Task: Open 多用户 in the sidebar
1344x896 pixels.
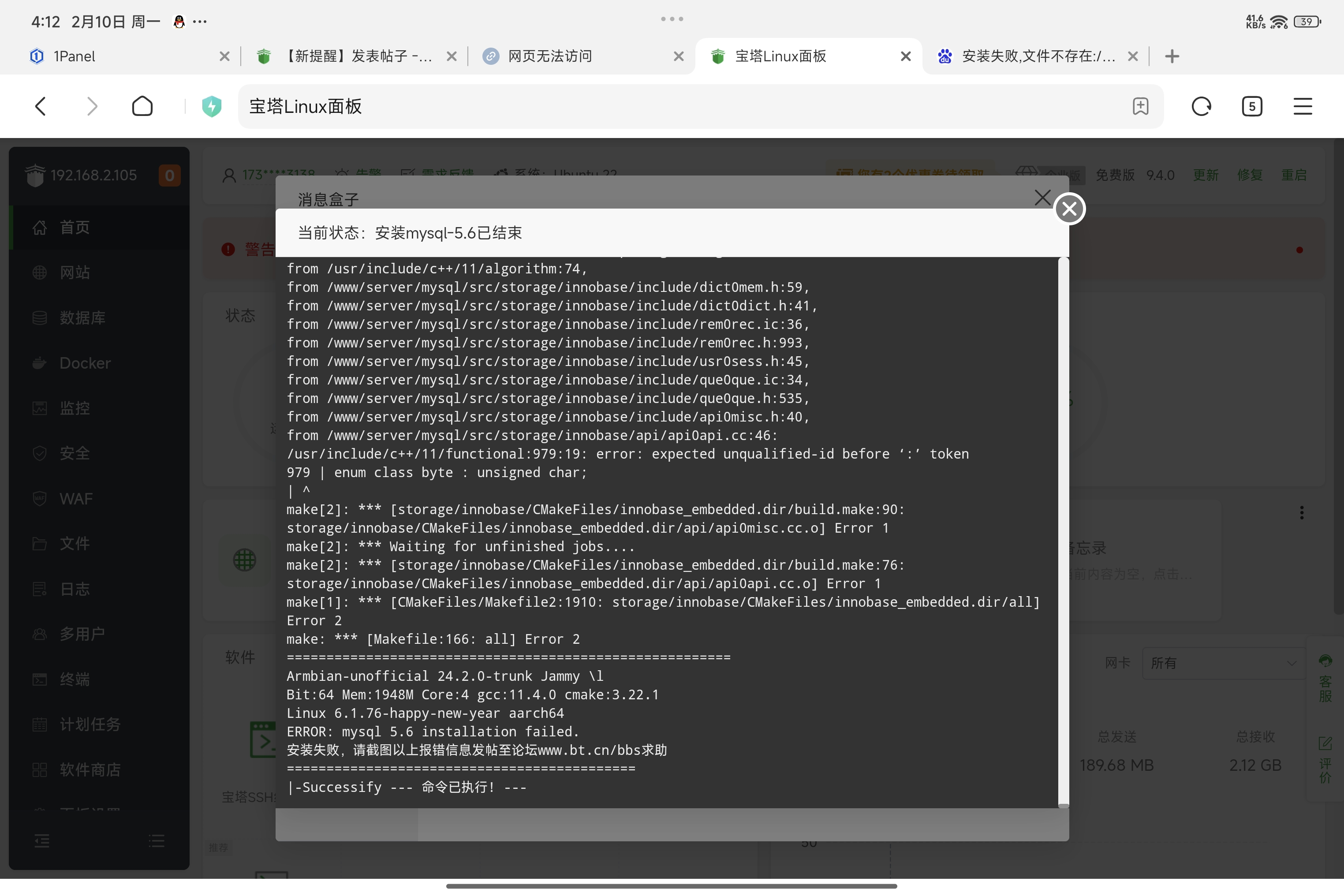Action: click(99, 634)
